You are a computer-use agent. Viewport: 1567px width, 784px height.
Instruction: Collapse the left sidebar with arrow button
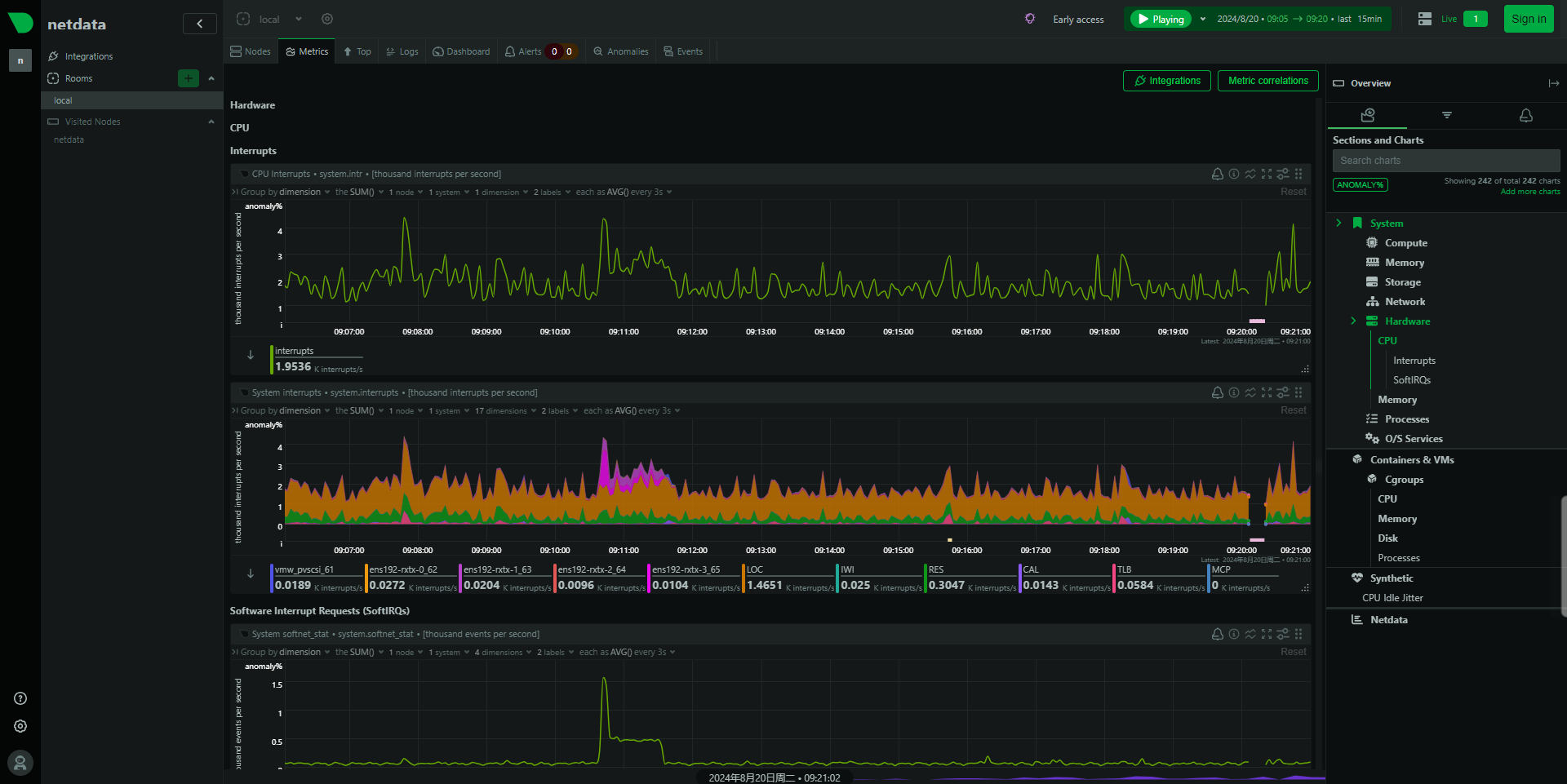tap(199, 24)
